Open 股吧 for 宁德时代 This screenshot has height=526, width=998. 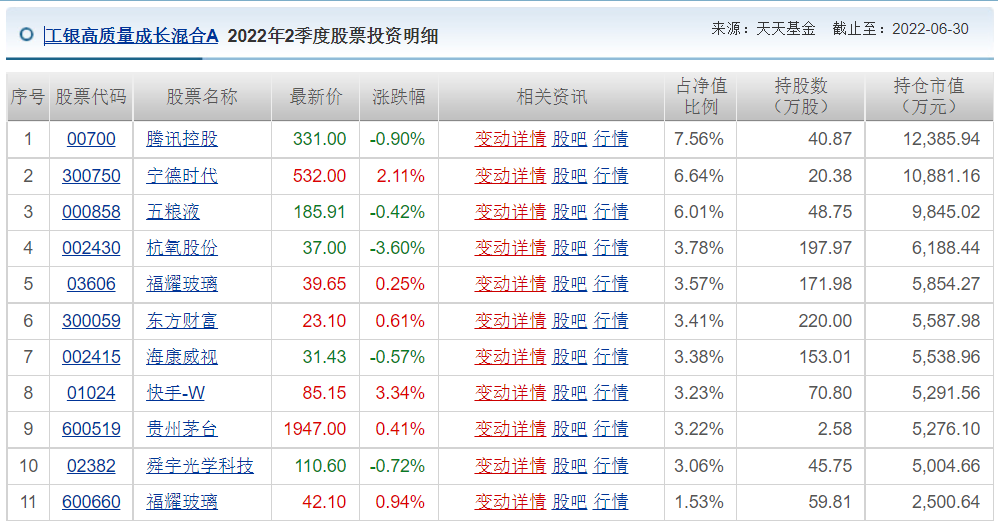click(569, 176)
